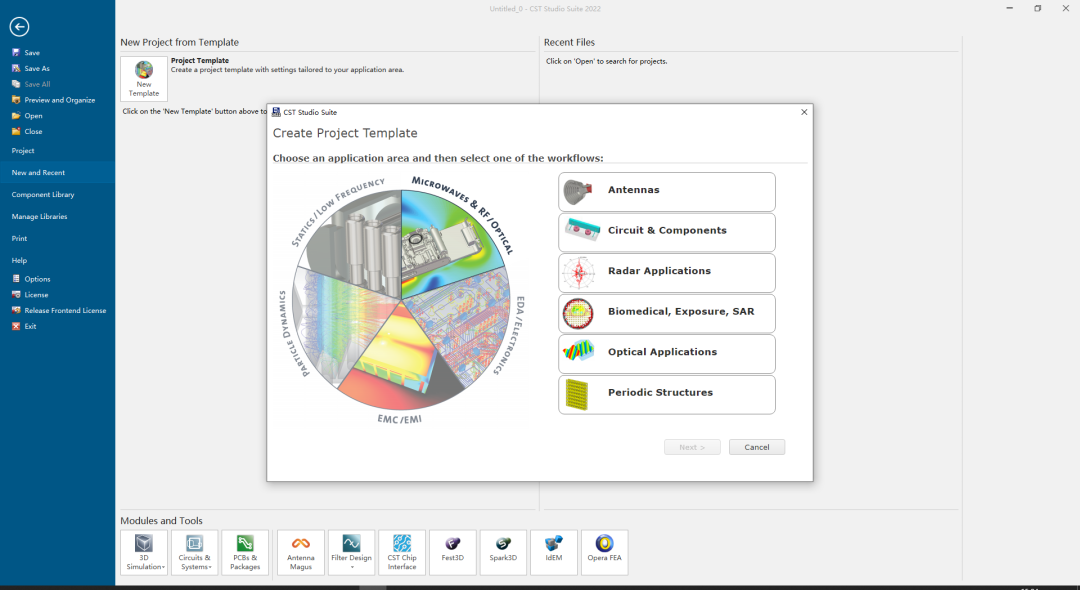
Task: Select Biomedical, Exposure, SAR workflow
Action: click(667, 313)
